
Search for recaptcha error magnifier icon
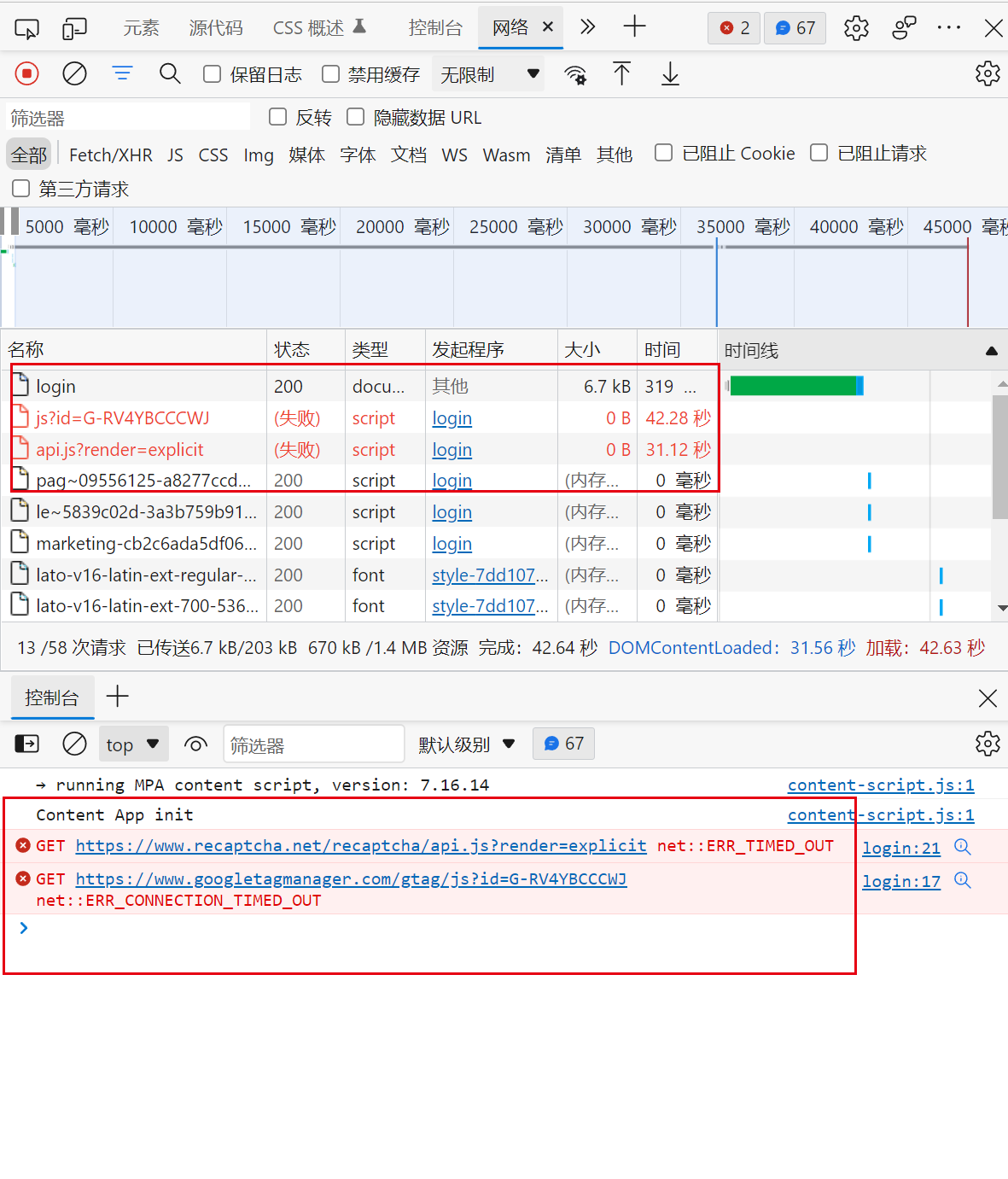coord(963,847)
